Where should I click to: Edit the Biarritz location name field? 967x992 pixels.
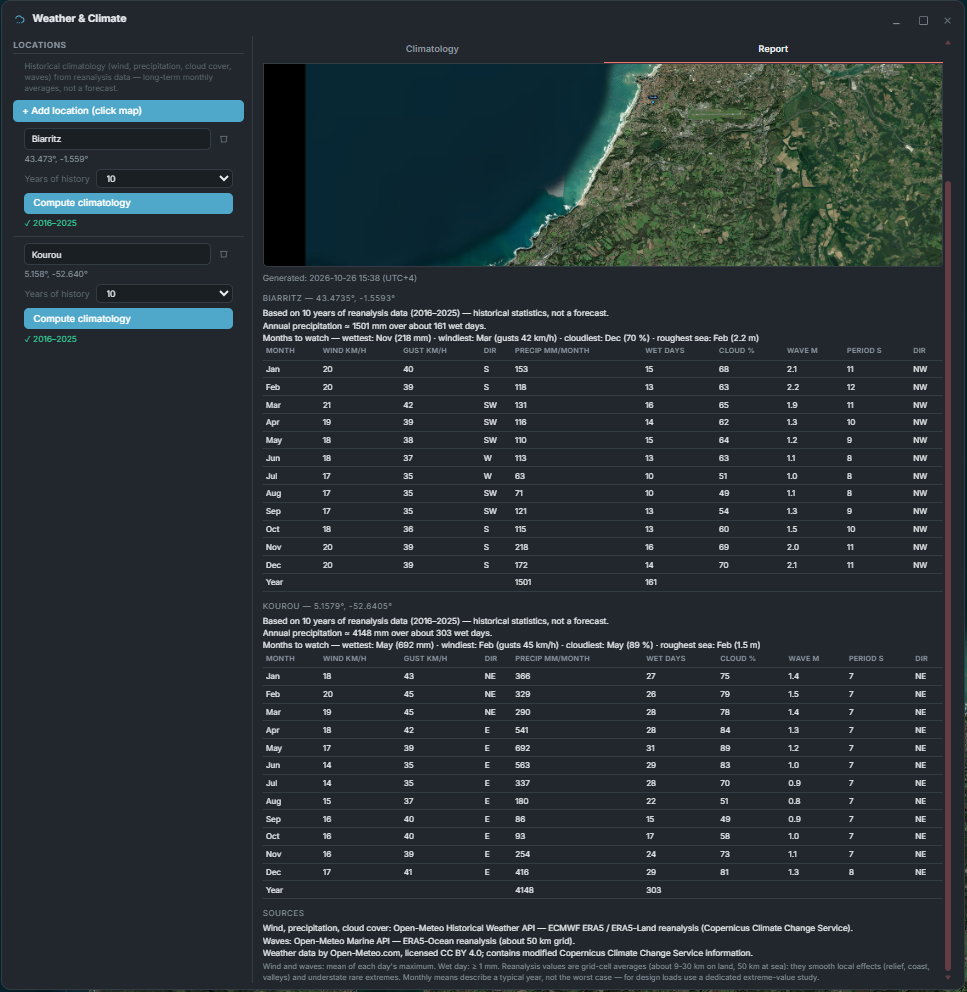[x=117, y=139]
